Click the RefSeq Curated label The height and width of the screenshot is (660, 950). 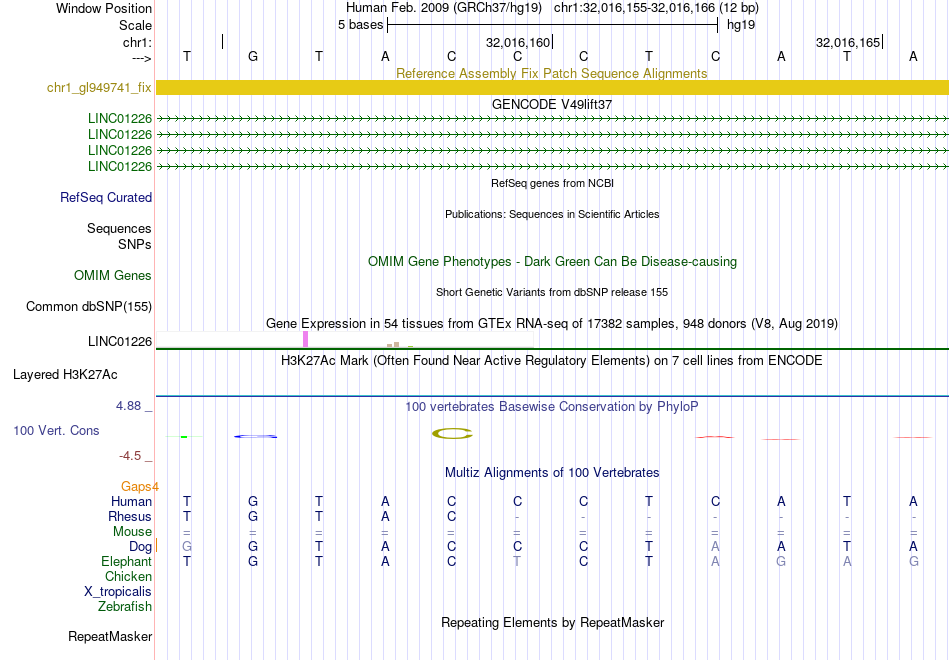pyautogui.click(x=106, y=198)
